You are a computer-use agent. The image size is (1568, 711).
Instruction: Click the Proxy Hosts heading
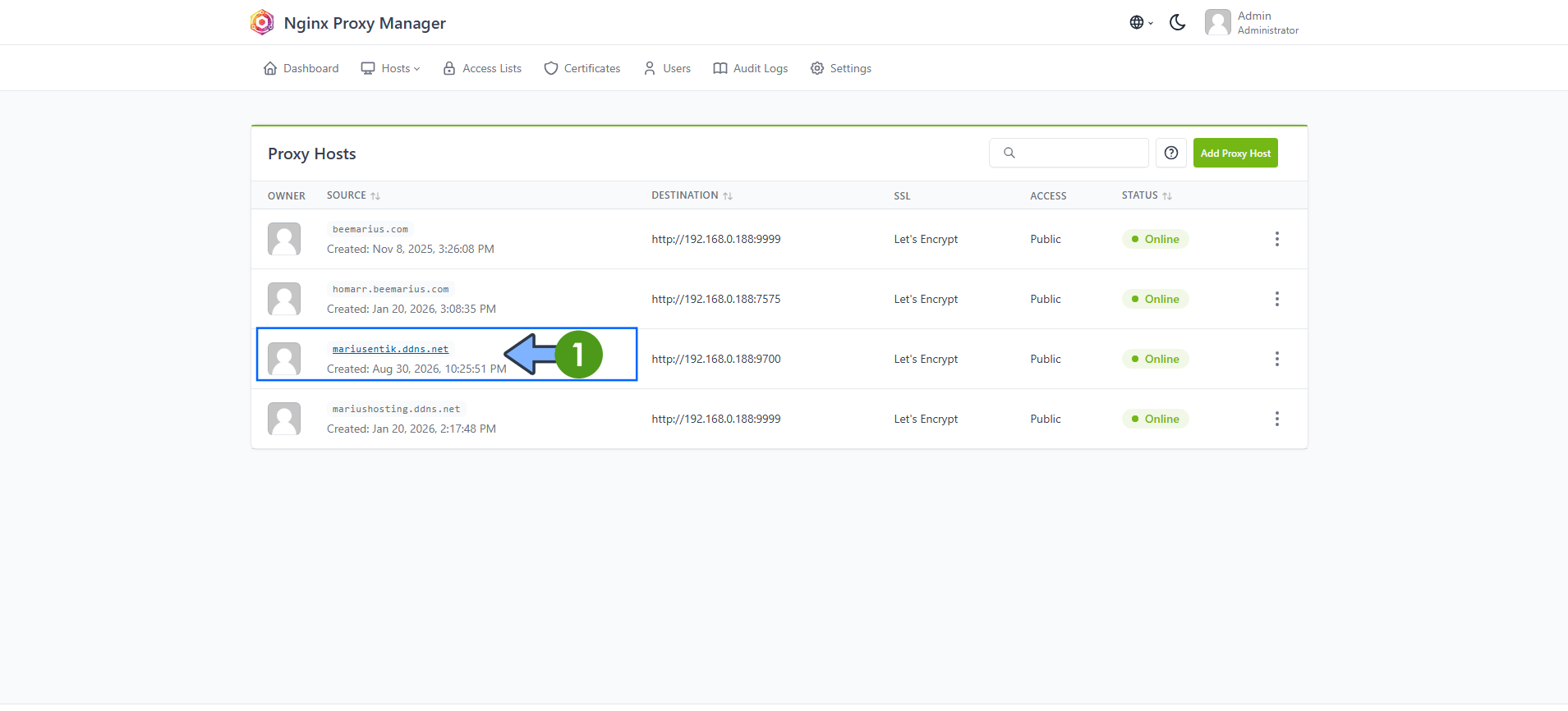click(x=312, y=154)
